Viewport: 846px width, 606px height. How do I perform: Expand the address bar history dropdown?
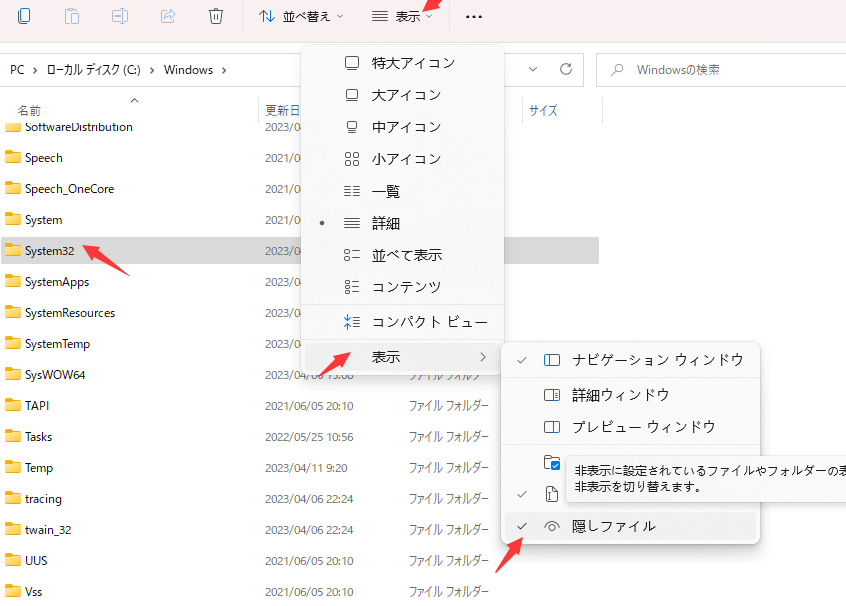pyautogui.click(x=533, y=70)
